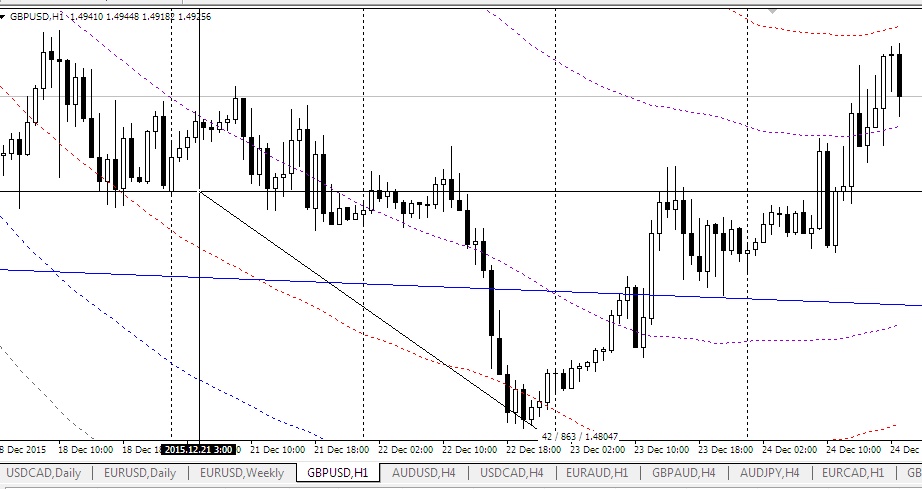The height and width of the screenshot is (489, 922).
Task: Select the EURUSD,Weekly chart tab
Action: [242, 473]
